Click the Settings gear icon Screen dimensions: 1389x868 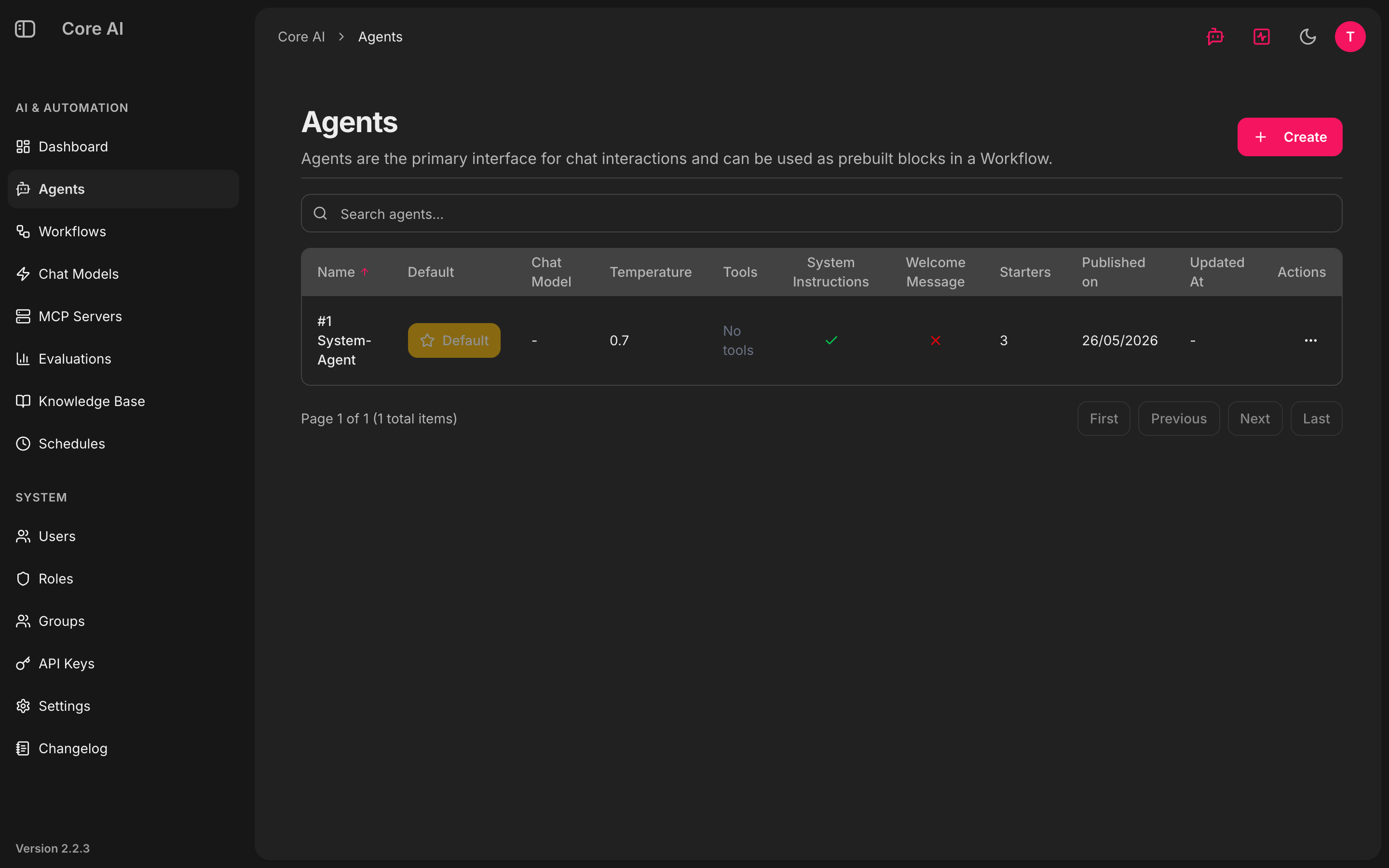click(x=23, y=706)
